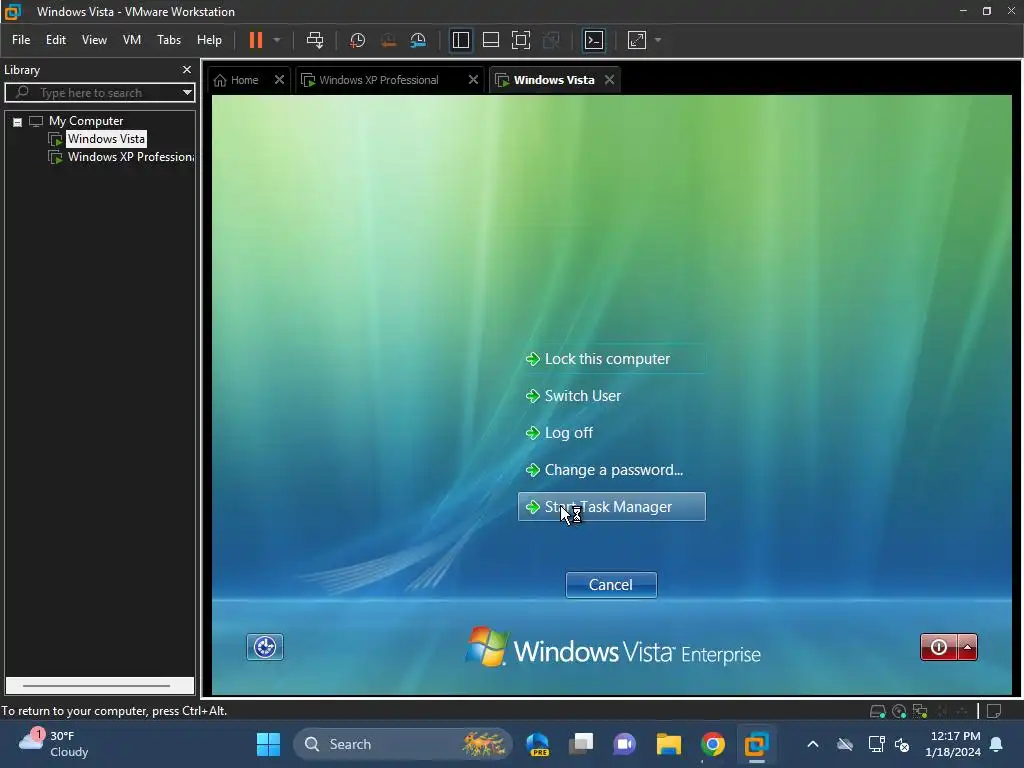Open the notification bell
The image size is (1024, 768).
(997, 744)
